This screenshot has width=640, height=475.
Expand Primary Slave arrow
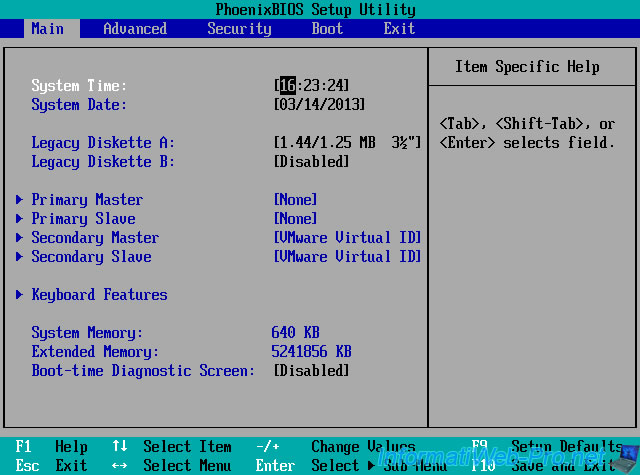click(x=19, y=218)
